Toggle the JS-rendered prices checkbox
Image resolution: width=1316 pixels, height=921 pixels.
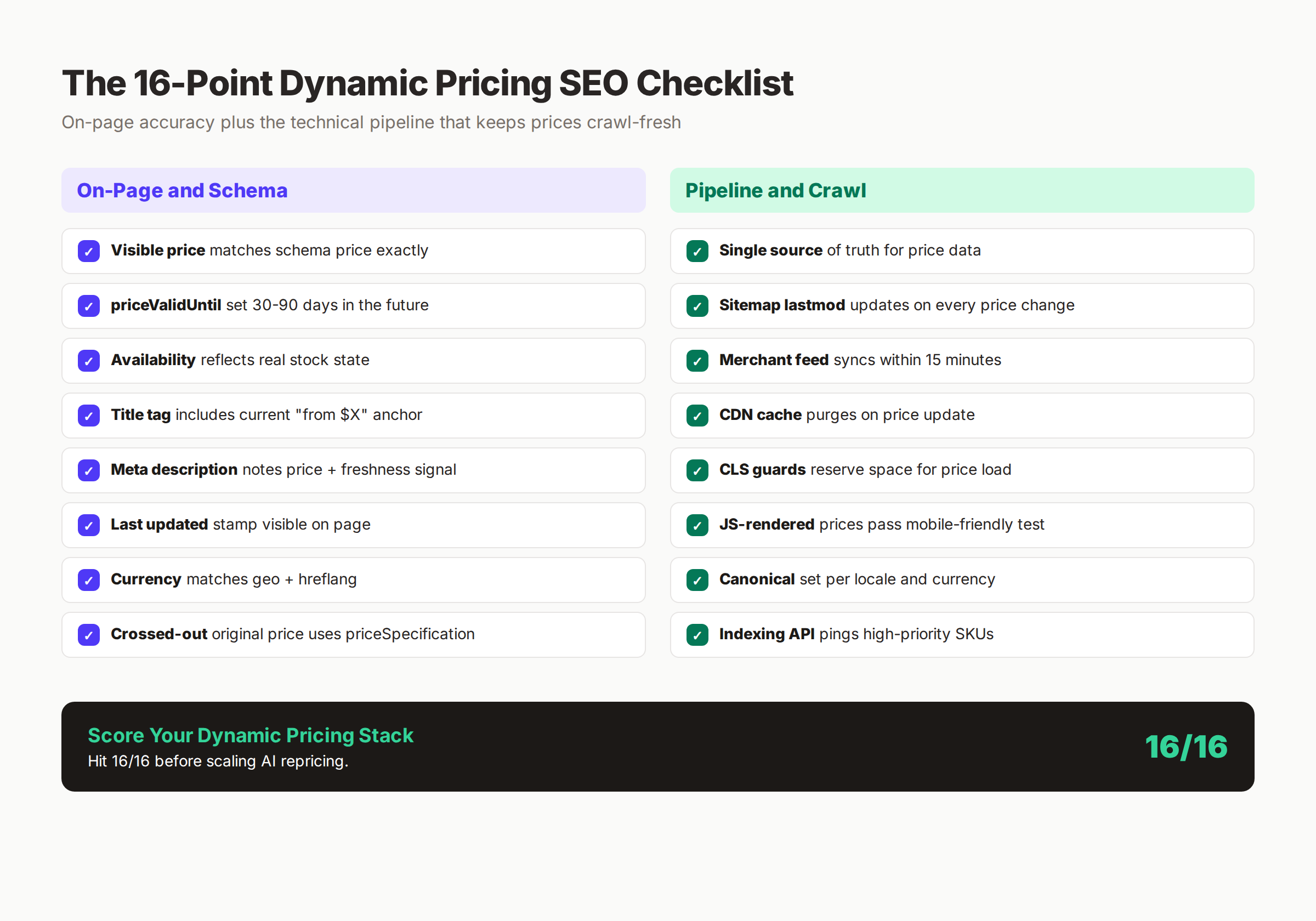(x=697, y=525)
